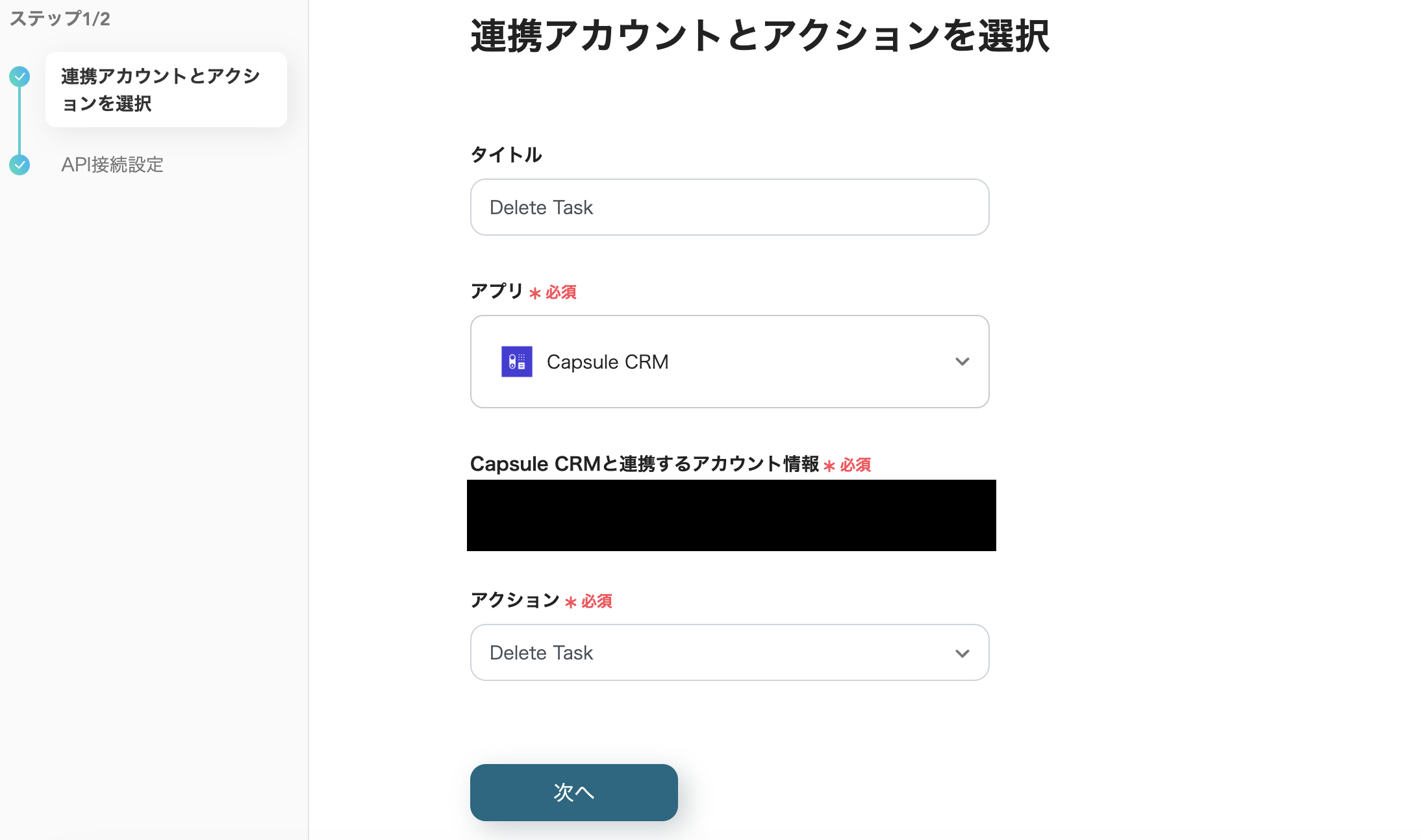Image resolution: width=1421 pixels, height=840 pixels.
Task: Expand the アプリ dropdown chevron
Action: click(x=962, y=362)
